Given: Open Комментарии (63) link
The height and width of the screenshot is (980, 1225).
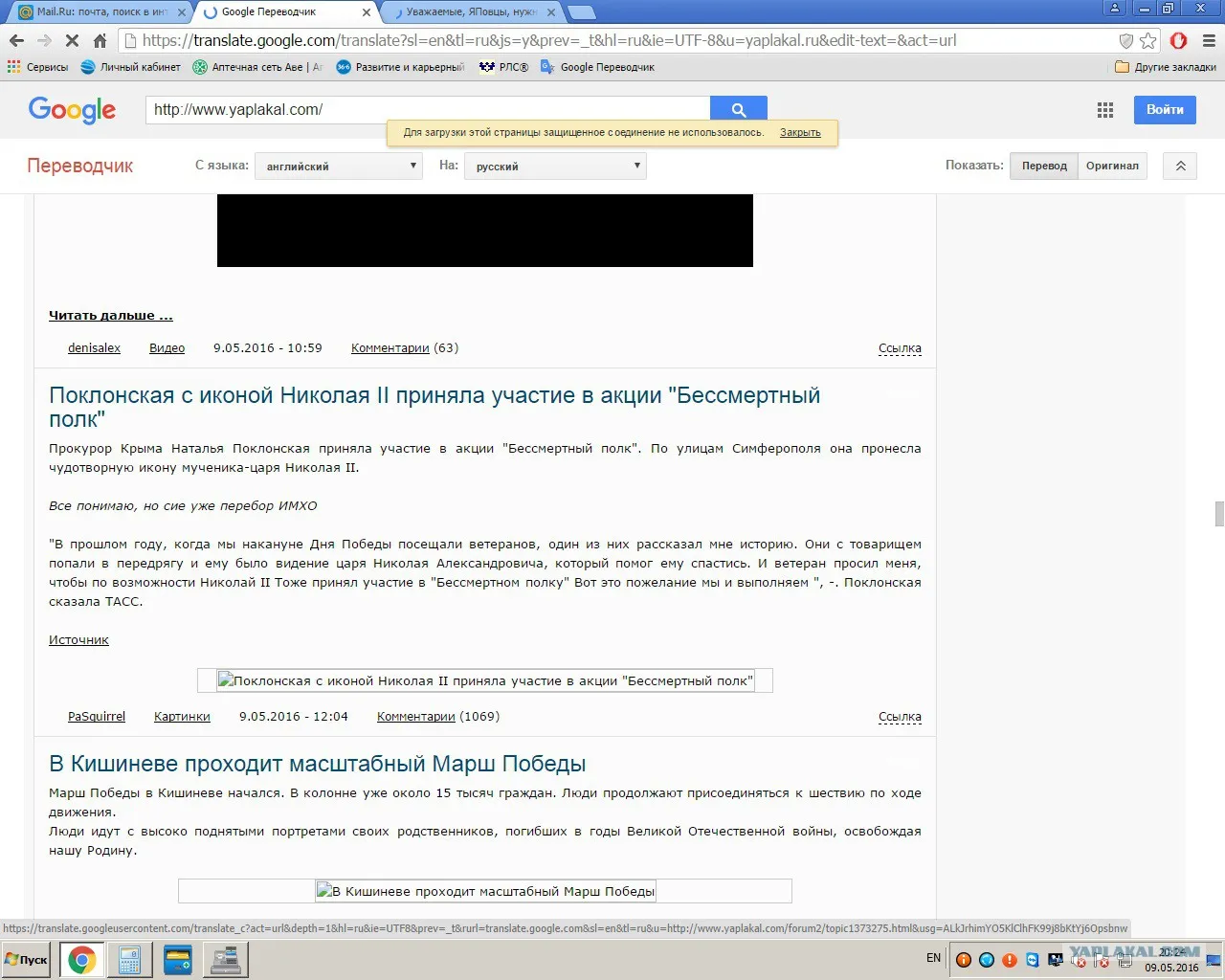Looking at the screenshot, I should pos(405,348).
